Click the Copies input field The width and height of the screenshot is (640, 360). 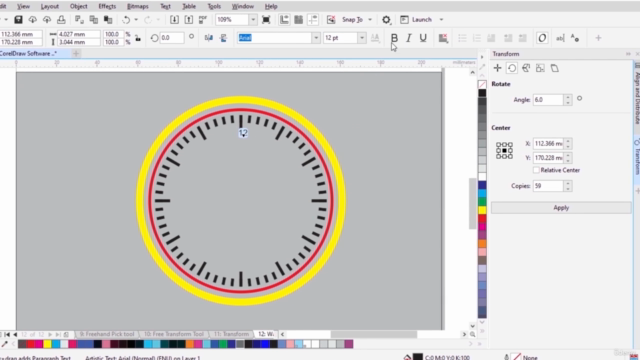548,186
